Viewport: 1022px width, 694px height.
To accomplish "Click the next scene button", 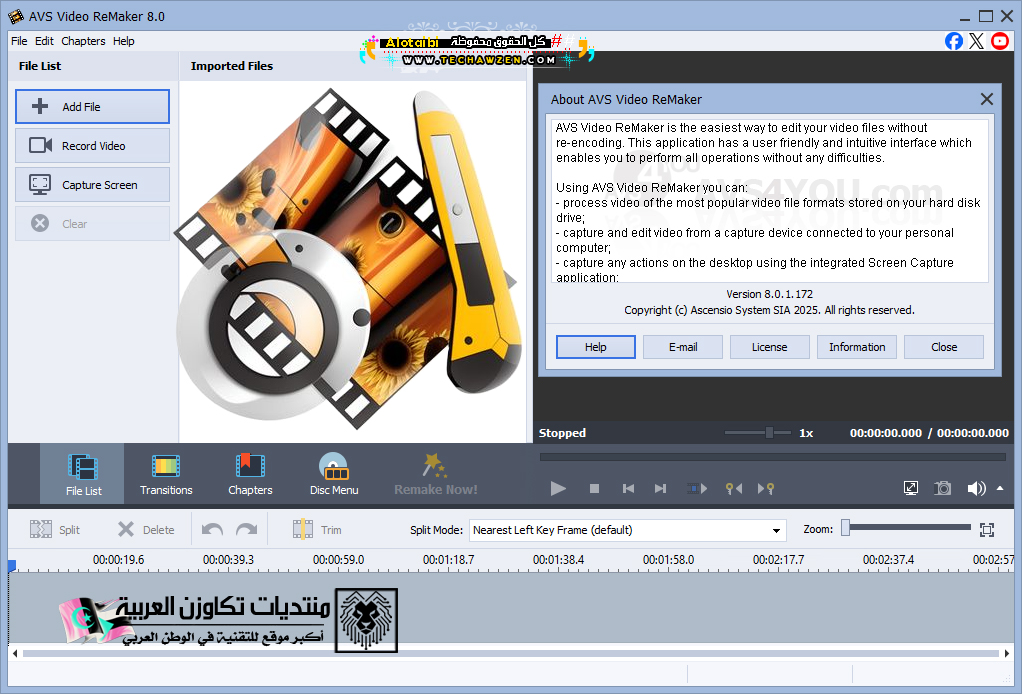I will pyautogui.click(x=697, y=488).
